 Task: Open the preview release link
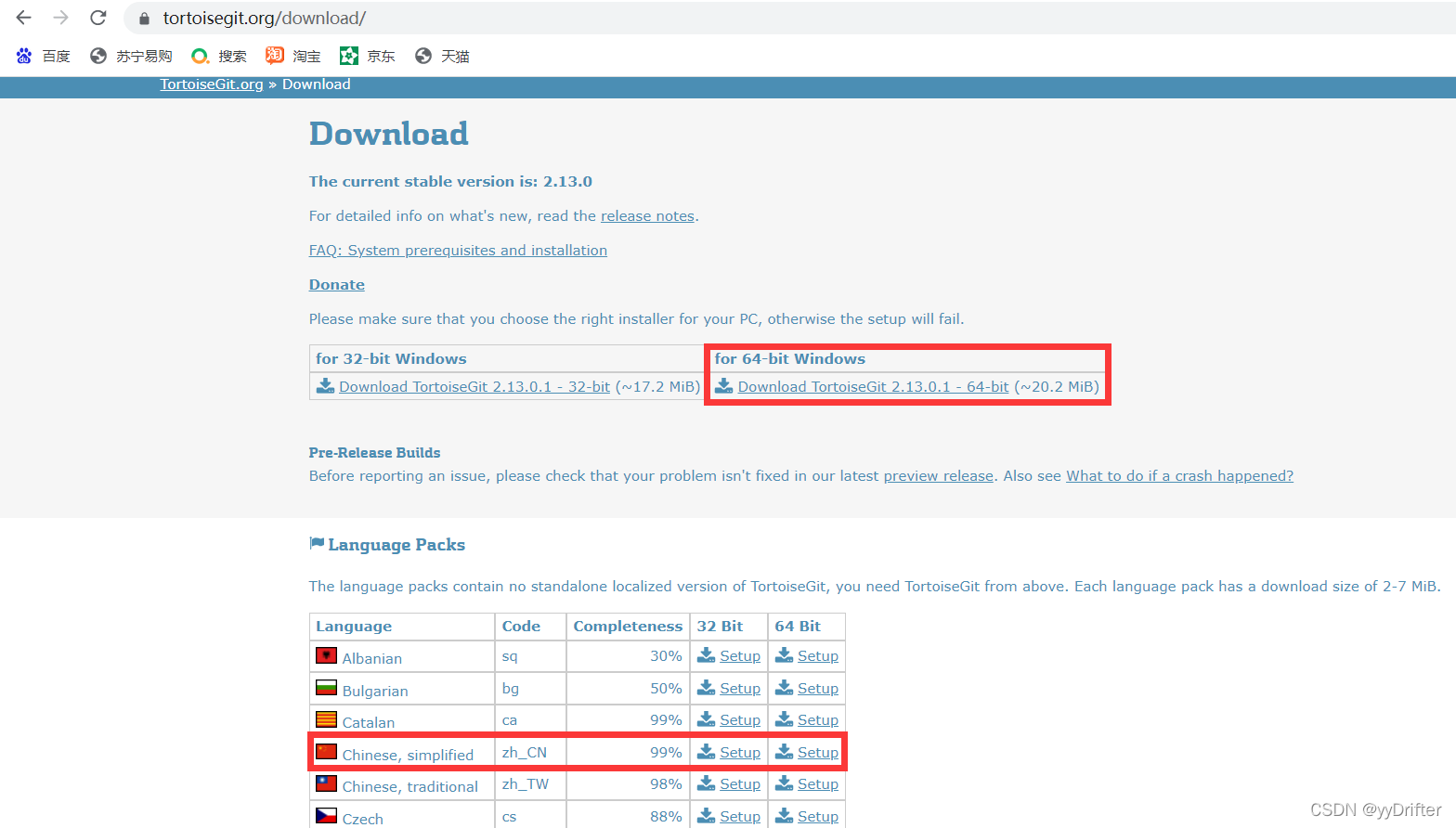pyautogui.click(x=939, y=476)
